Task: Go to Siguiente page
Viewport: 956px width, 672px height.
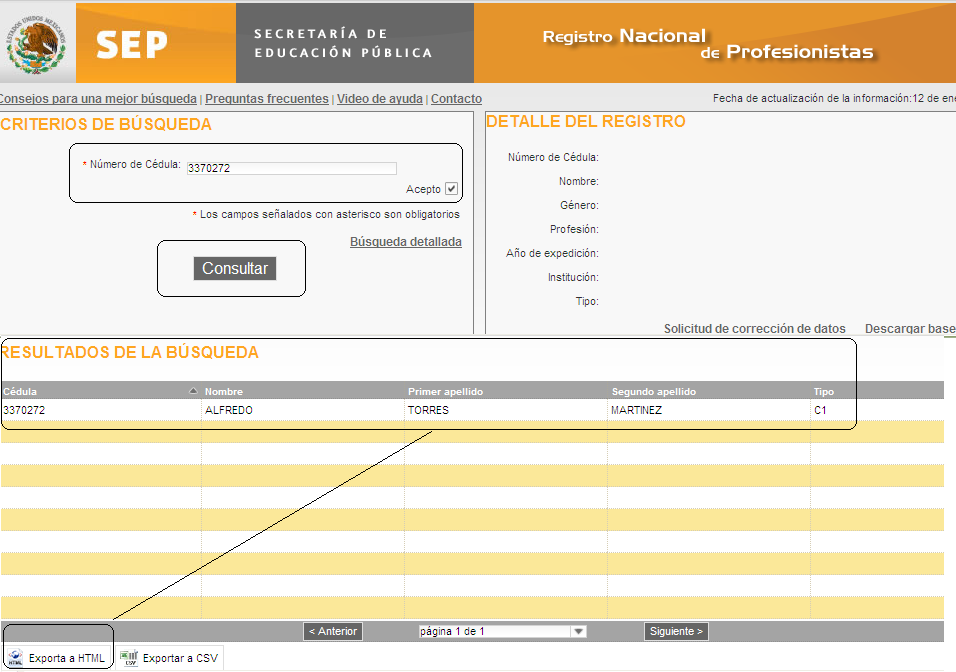Action: pyautogui.click(x=676, y=631)
